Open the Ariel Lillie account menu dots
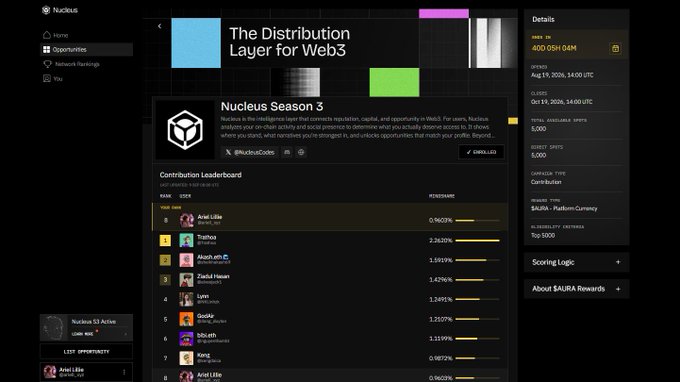 [x=124, y=372]
